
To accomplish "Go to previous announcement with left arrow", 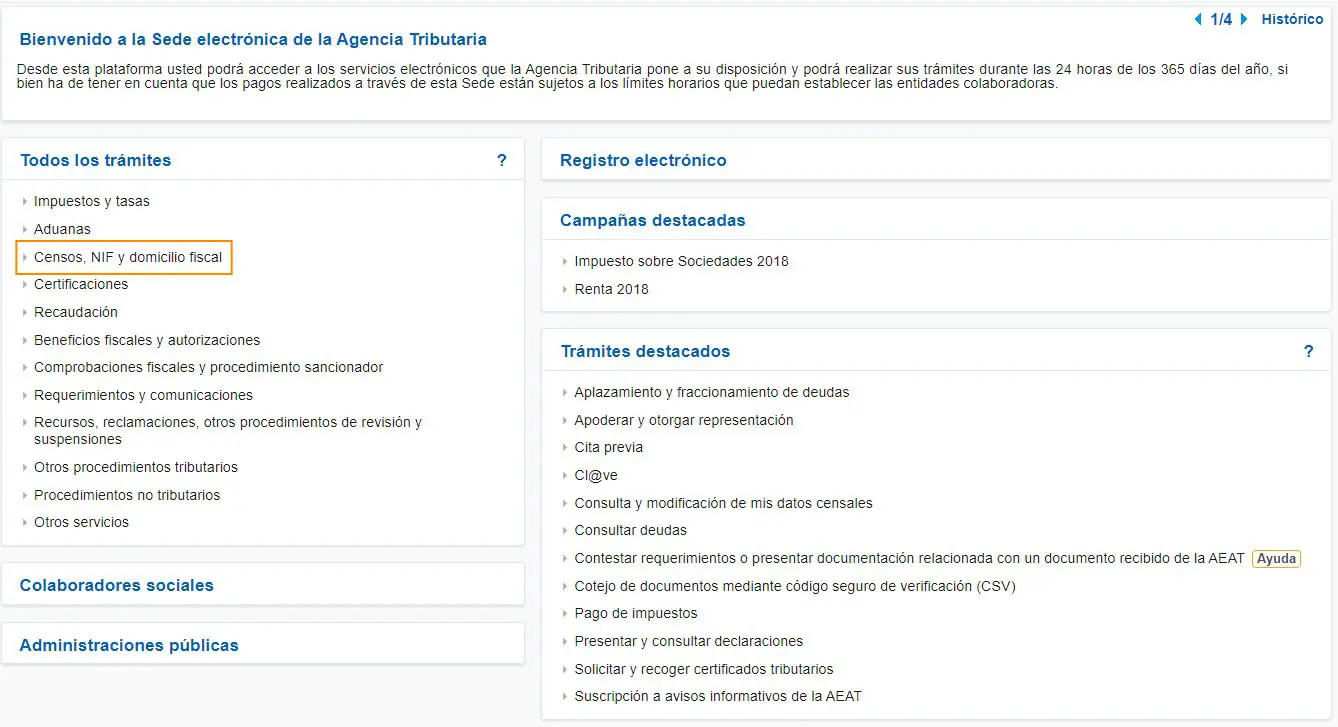I will point(1199,19).
